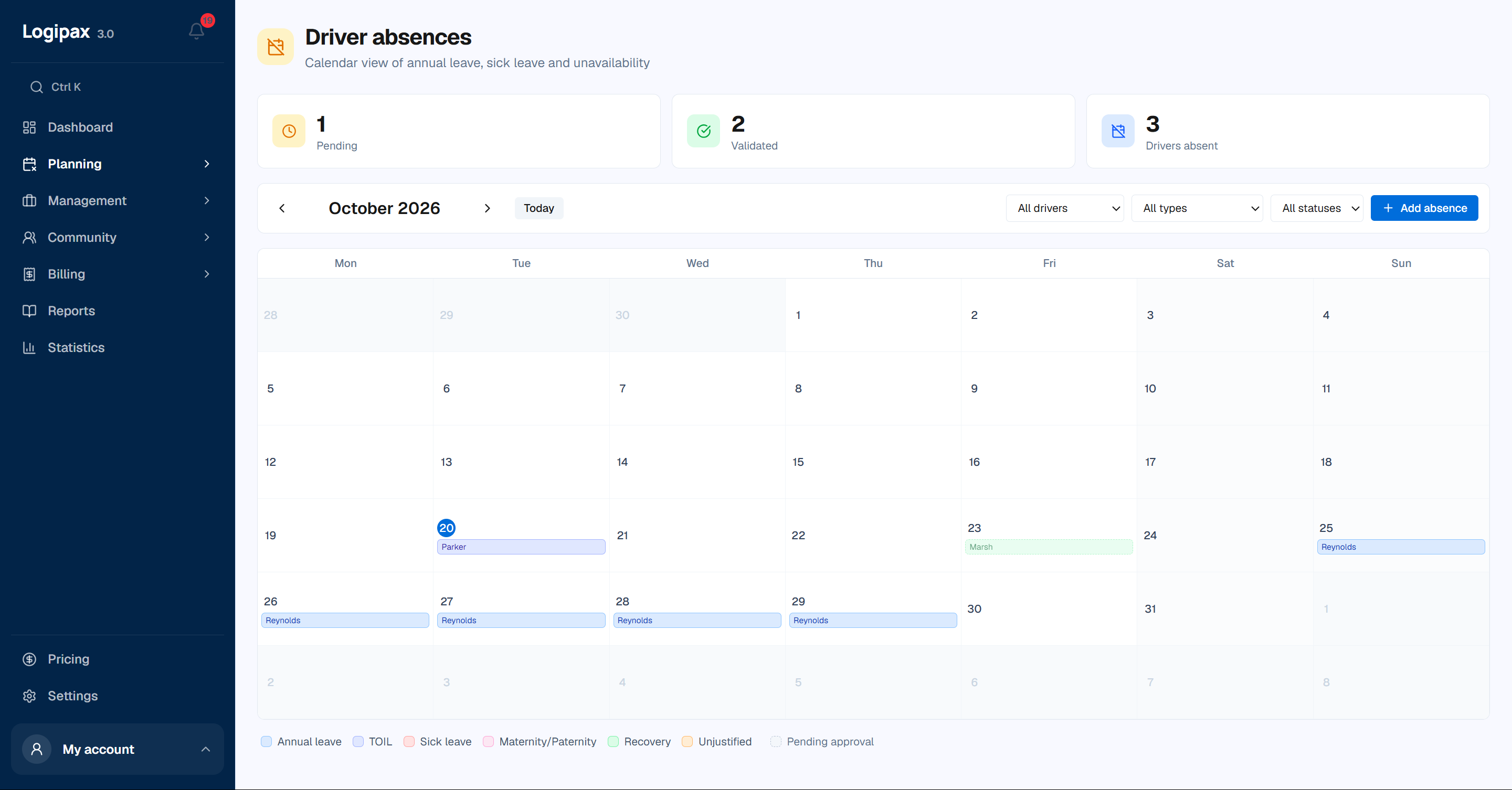This screenshot has width=1512, height=790.
Task: Open Parker absence on October 20
Action: [x=521, y=547]
